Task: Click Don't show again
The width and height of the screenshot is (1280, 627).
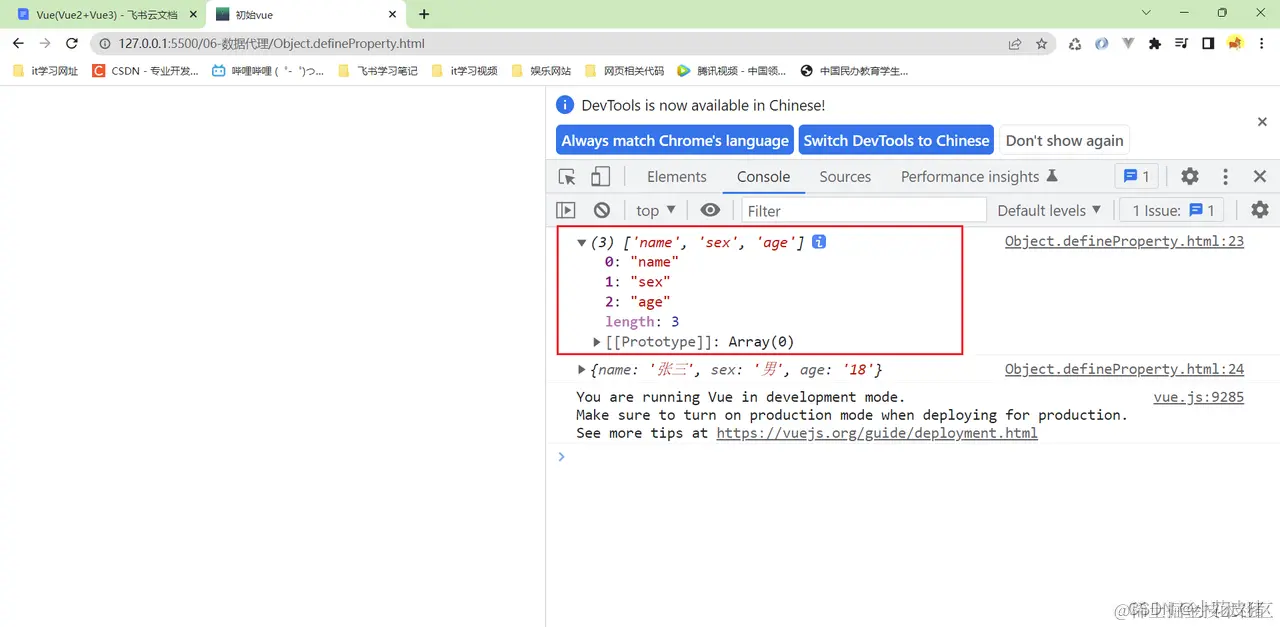Action: (1064, 141)
